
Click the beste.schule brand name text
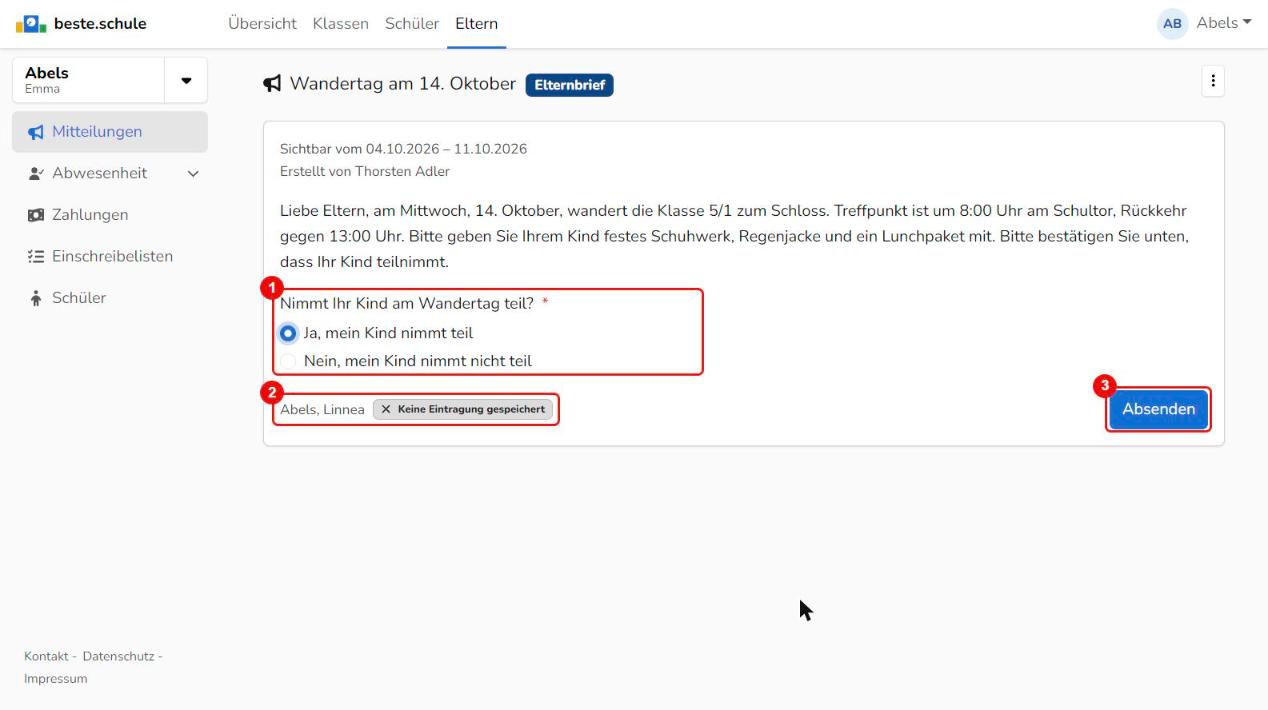100,23
